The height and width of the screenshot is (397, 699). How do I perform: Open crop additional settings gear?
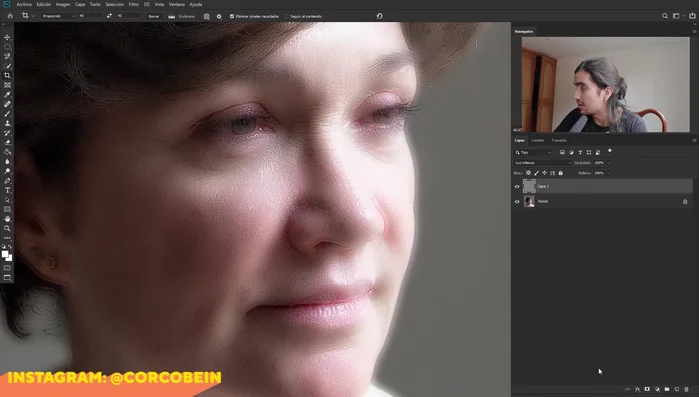point(219,16)
